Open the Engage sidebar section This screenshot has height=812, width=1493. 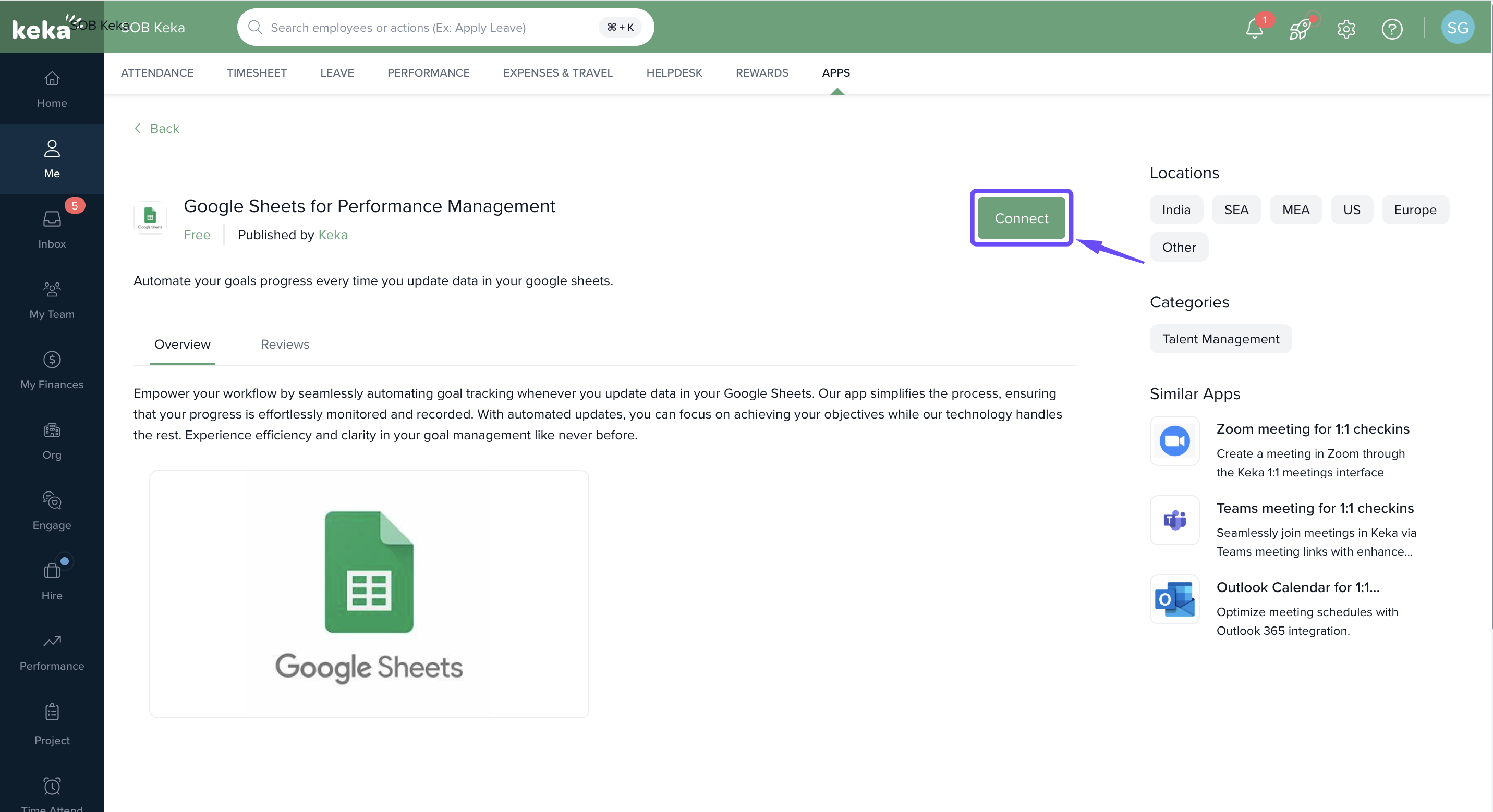click(x=52, y=510)
